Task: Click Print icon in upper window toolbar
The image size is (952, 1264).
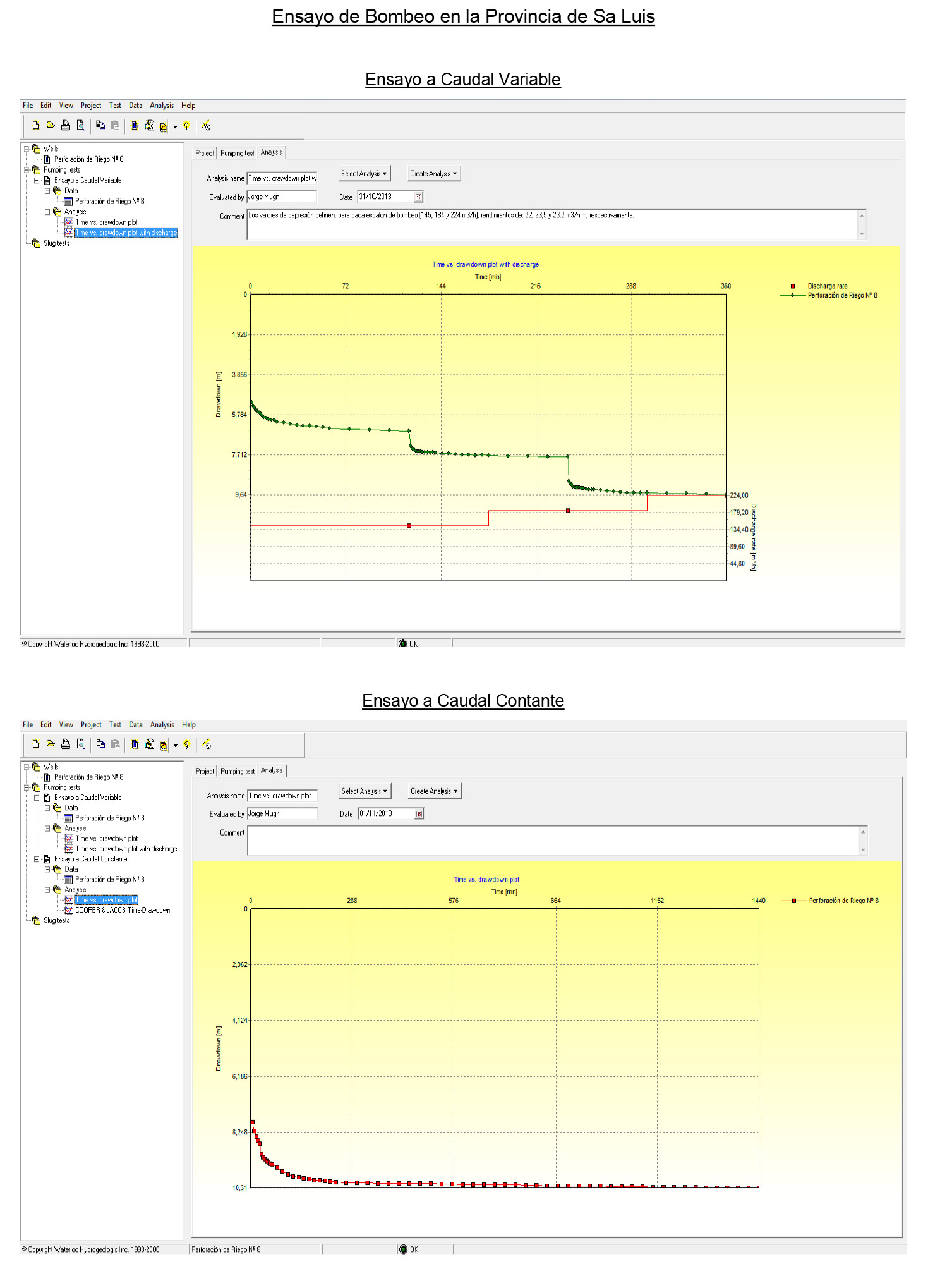Action: coord(66,126)
